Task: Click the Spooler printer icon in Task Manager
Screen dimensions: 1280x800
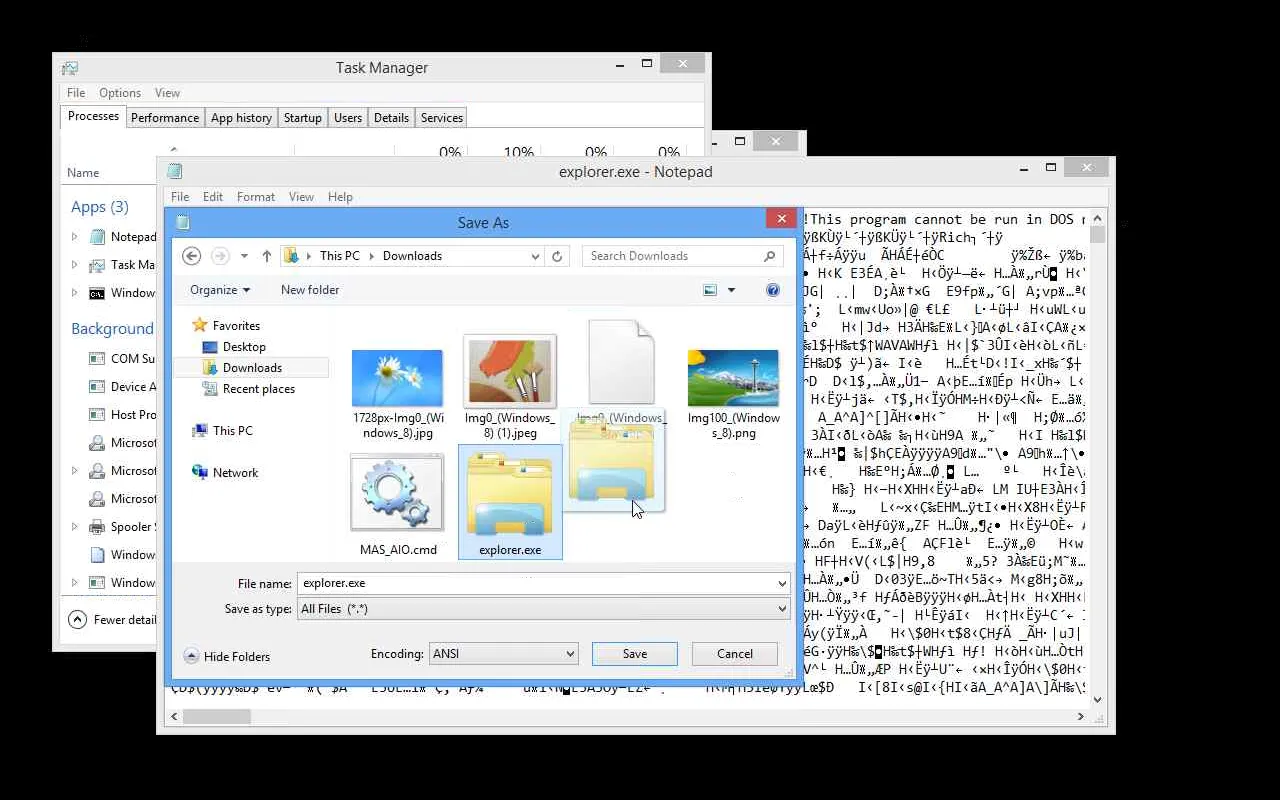Action: coord(97,527)
